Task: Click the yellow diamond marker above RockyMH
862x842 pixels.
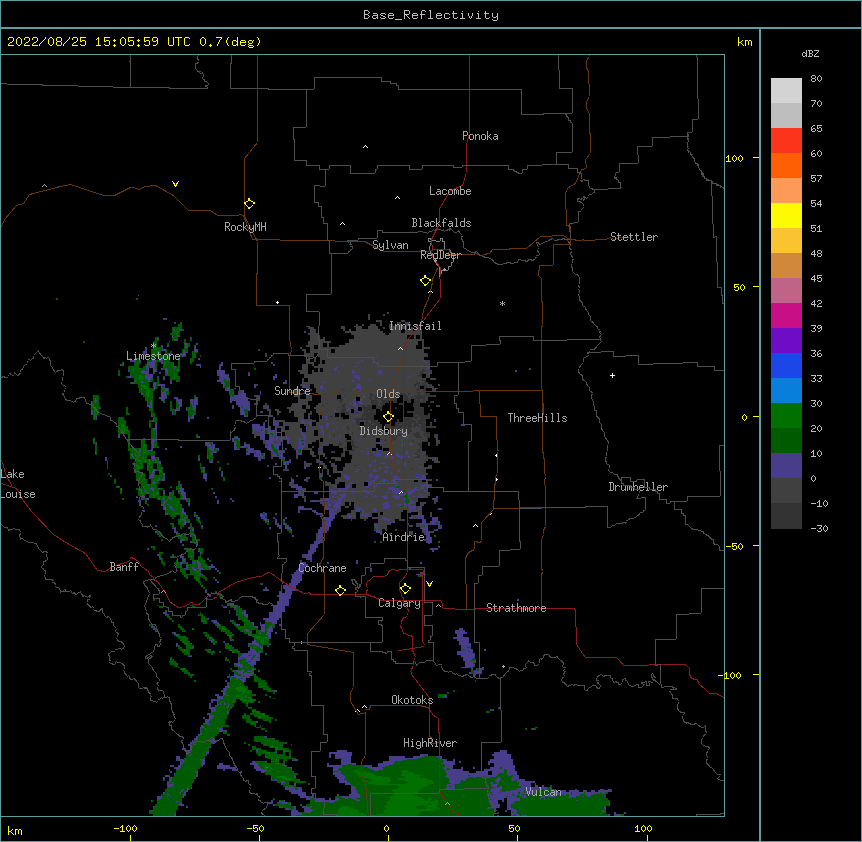Action: click(x=249, y=203)
